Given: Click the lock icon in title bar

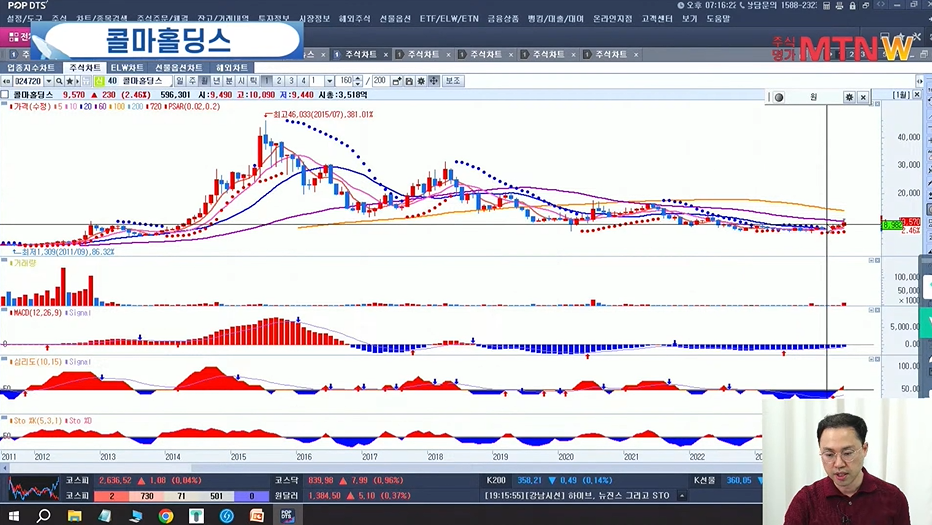Looking at the screenshot, I should (x=852, y=5).
